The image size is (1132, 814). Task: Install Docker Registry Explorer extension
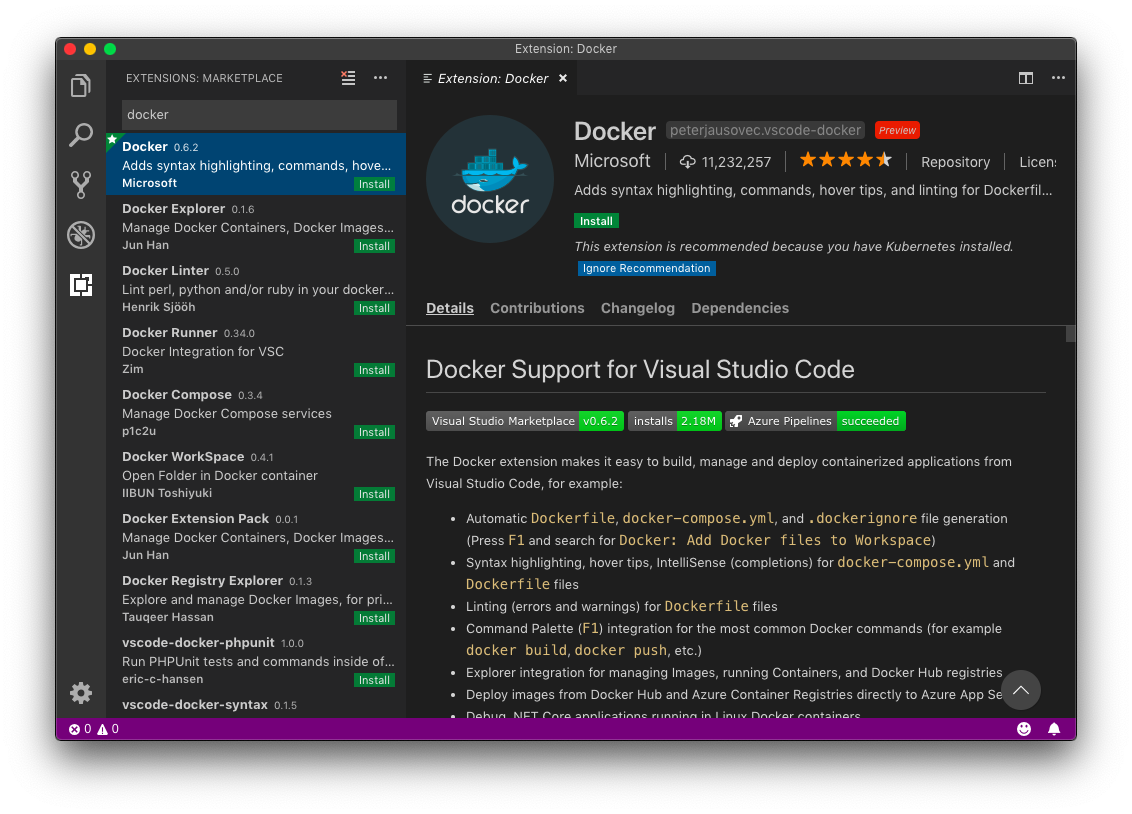[x=374, y=618]
